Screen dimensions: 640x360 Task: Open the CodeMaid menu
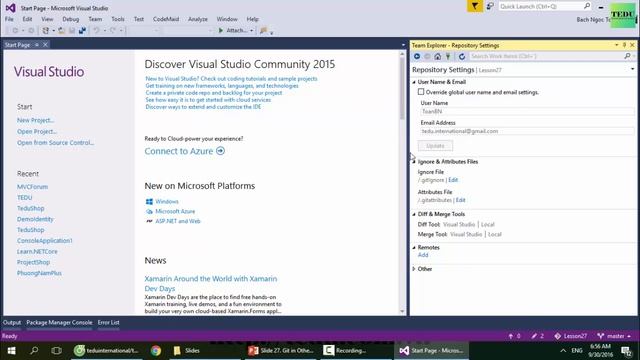[166, 19]
